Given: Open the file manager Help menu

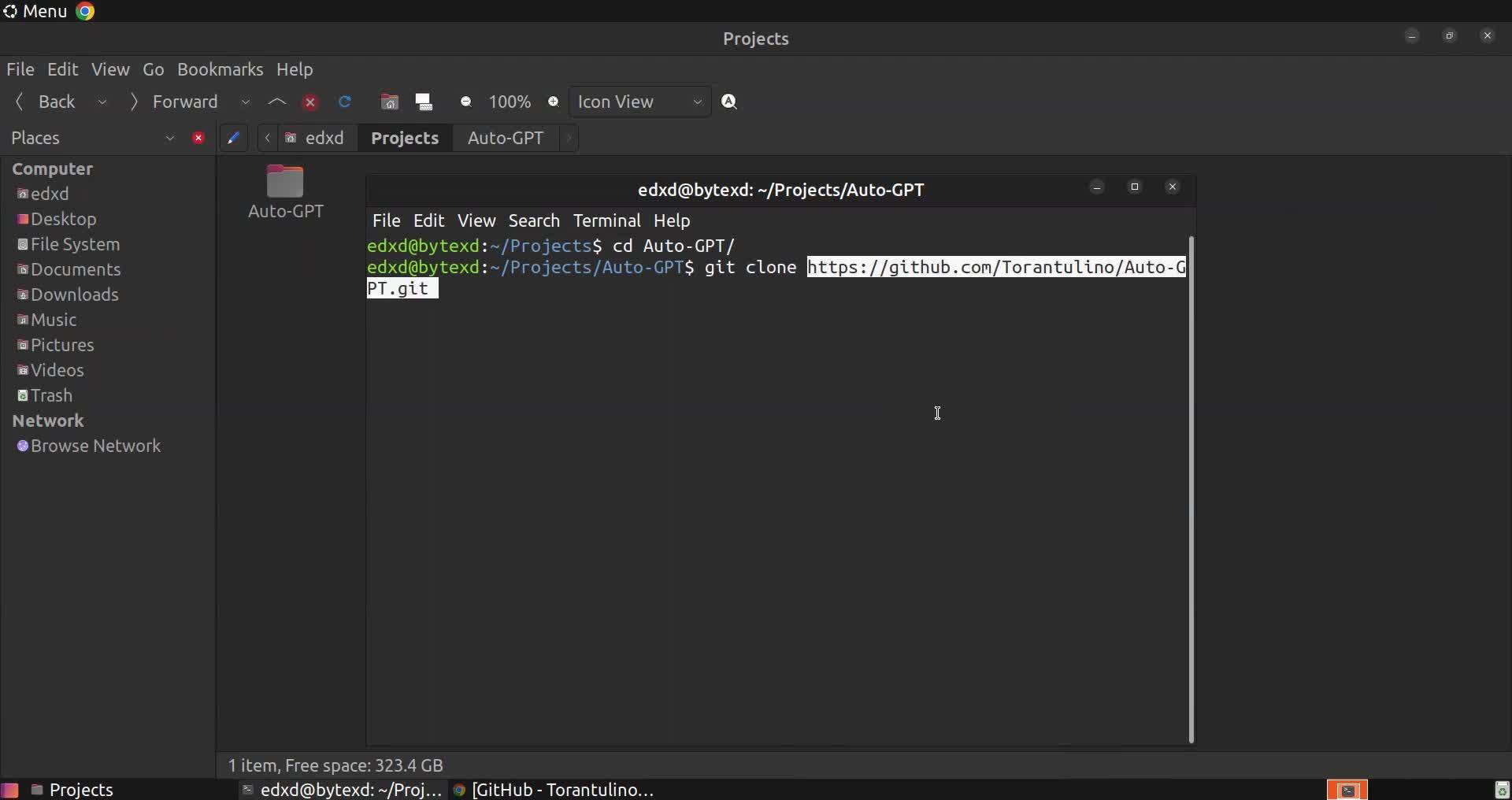Looking at the screenshot, I should pyautogui.click(x=295, y=69).
